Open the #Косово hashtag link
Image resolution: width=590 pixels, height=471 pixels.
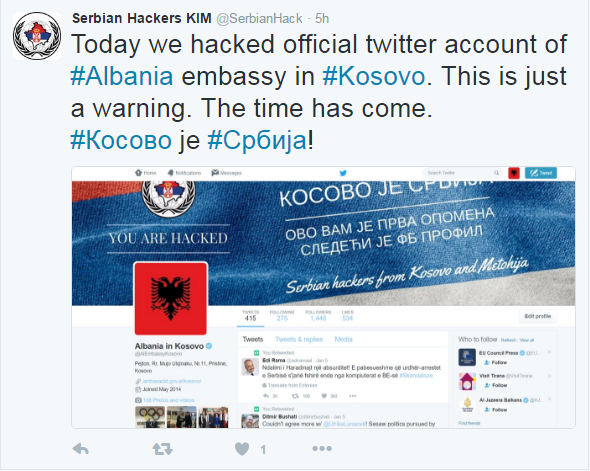coord(121,140)
